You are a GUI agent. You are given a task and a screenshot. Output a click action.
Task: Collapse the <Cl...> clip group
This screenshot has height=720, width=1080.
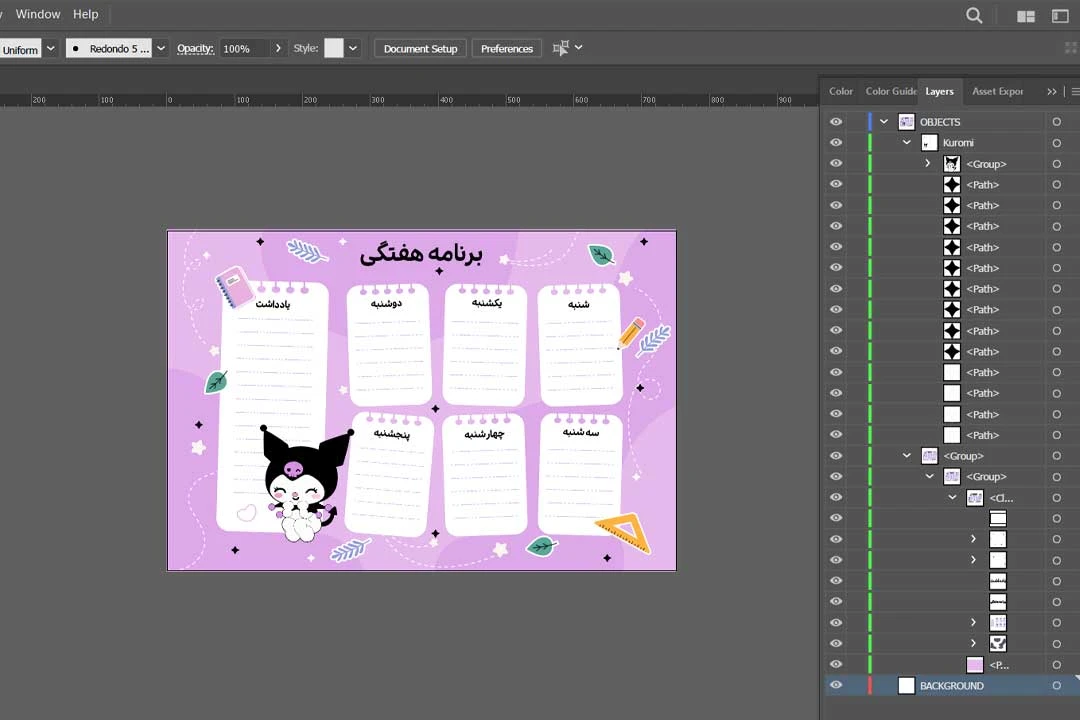952,497
